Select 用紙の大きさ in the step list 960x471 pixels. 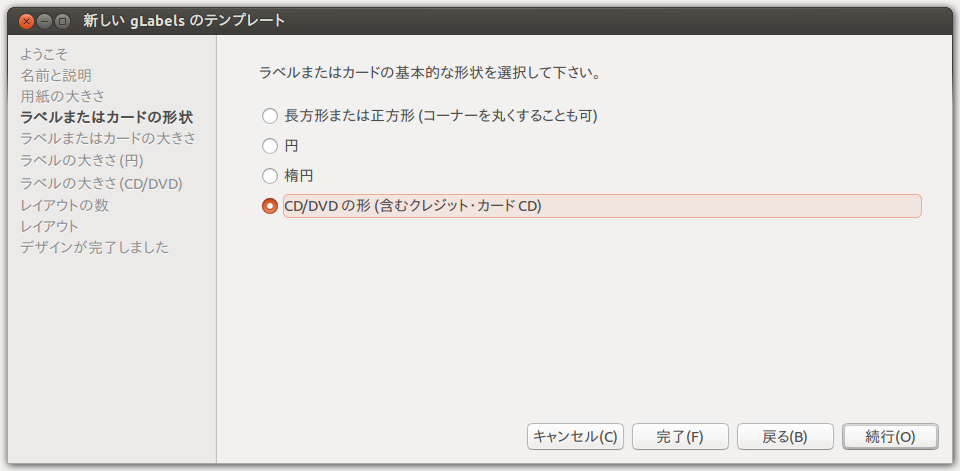coord(62,96)
